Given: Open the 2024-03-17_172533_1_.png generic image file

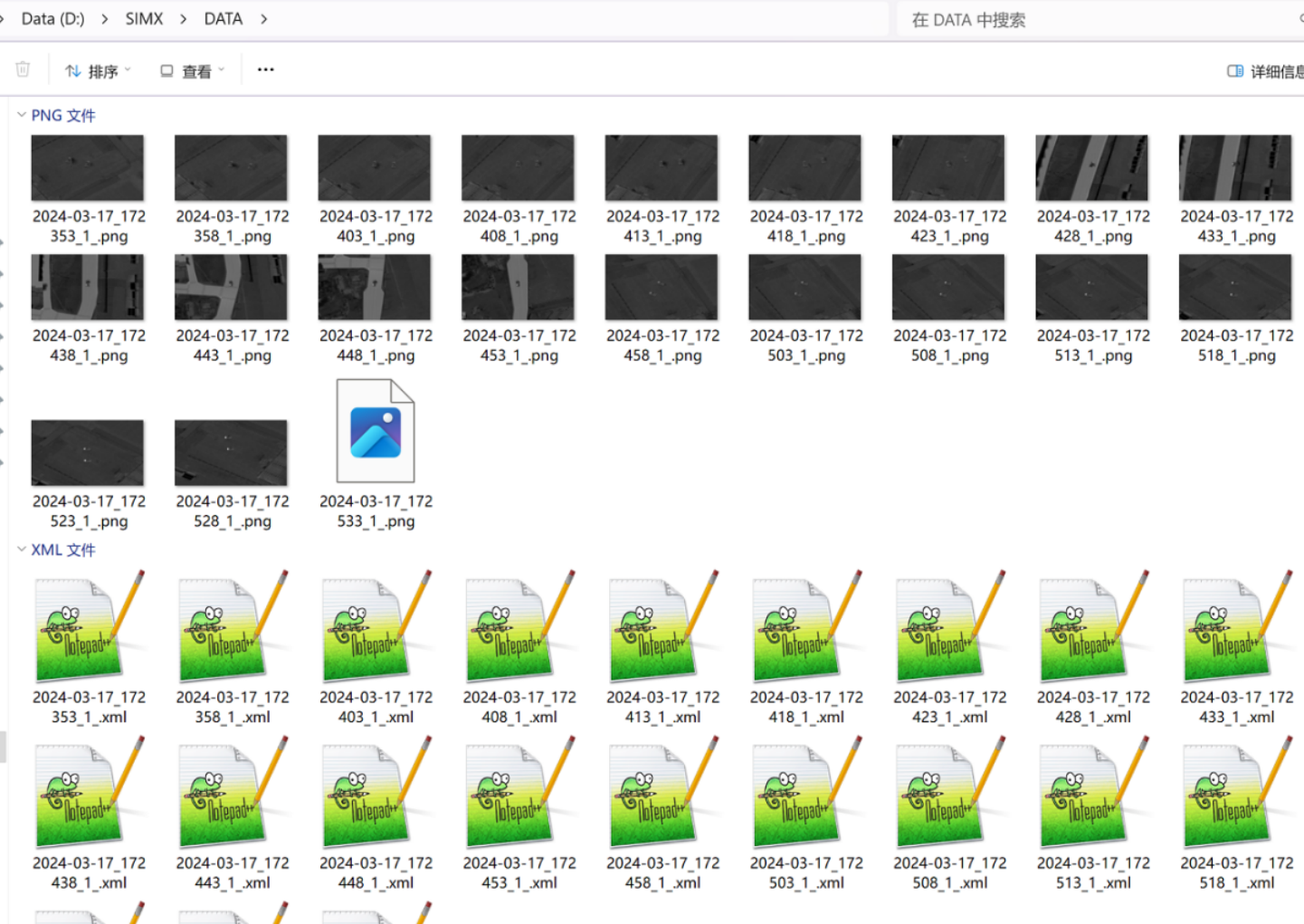Looking at the screenshot, I should (x=376, y=432).
